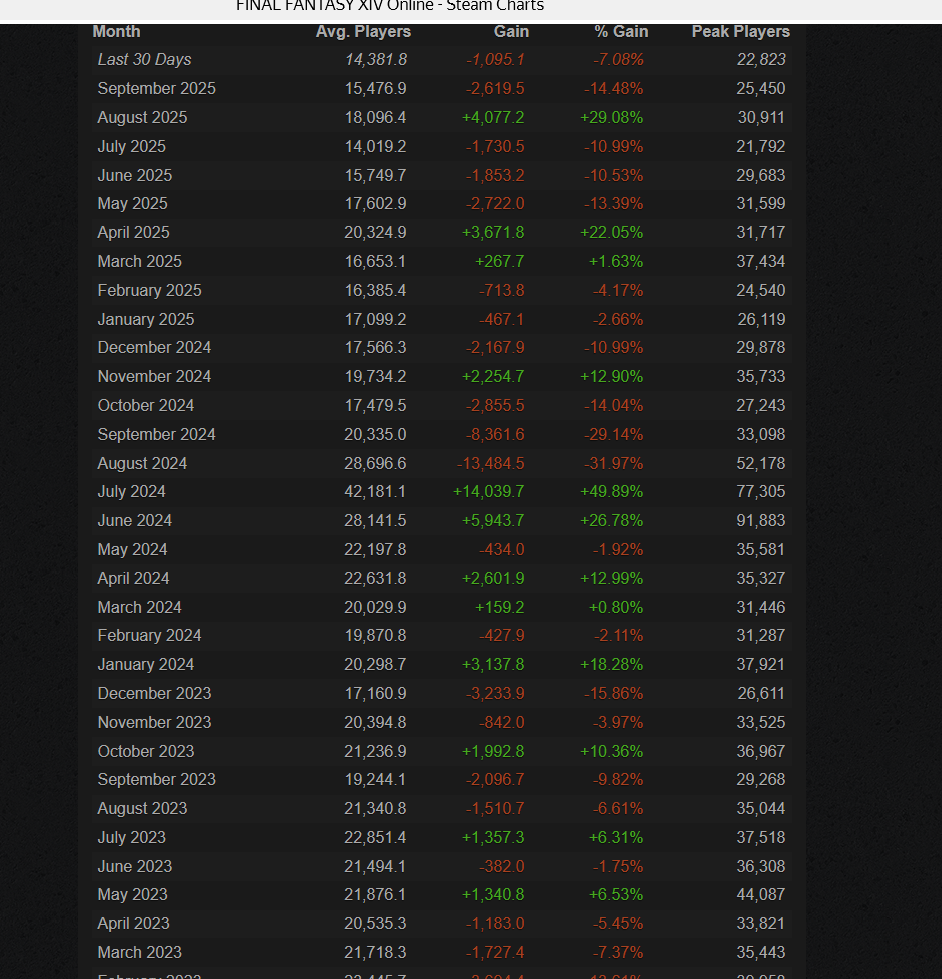942x979 pixels.
Task: Click gain value +14,039.7
Action: coord(489,492)
